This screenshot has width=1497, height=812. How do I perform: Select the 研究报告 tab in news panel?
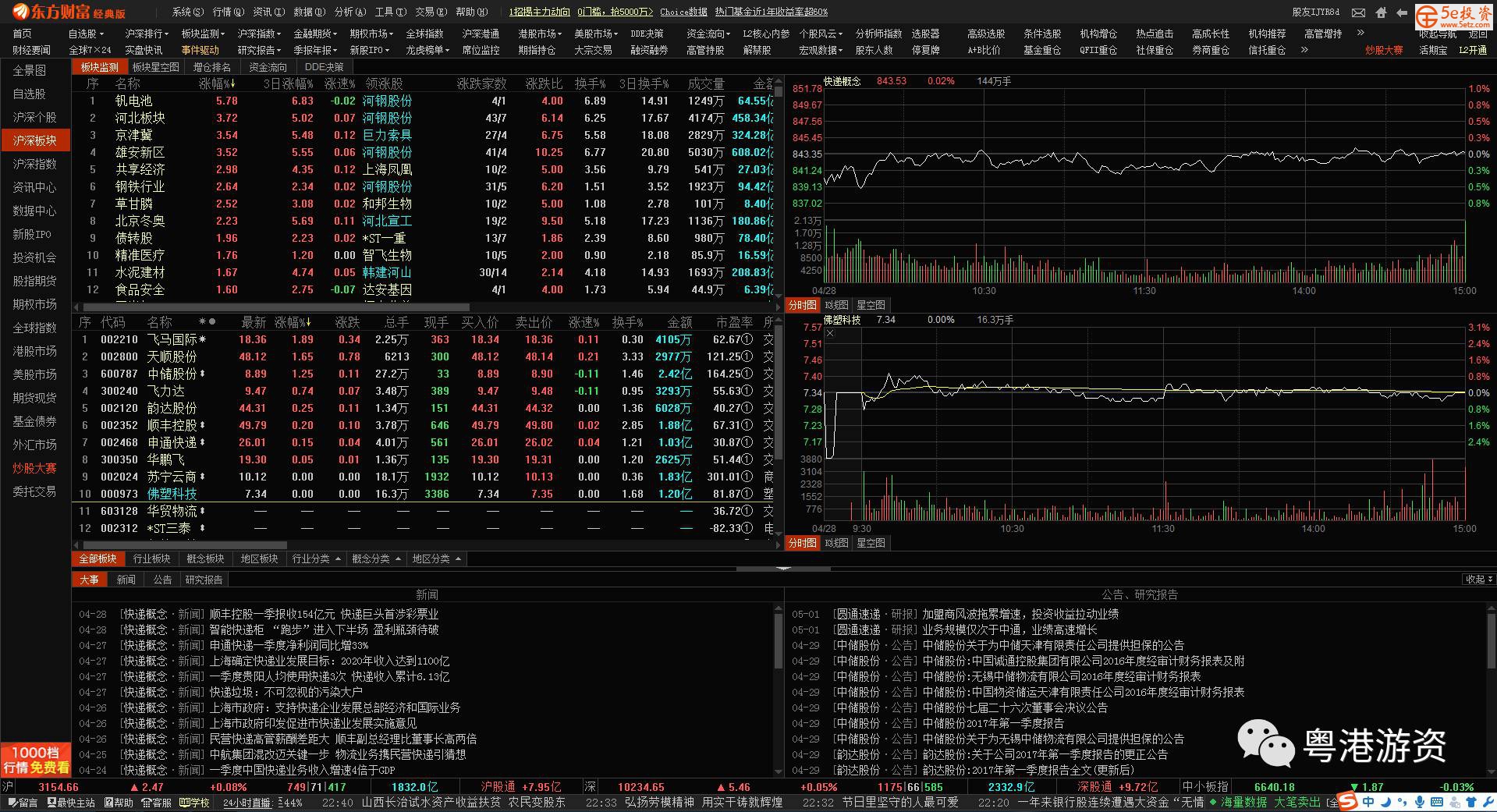click(204, 580)
